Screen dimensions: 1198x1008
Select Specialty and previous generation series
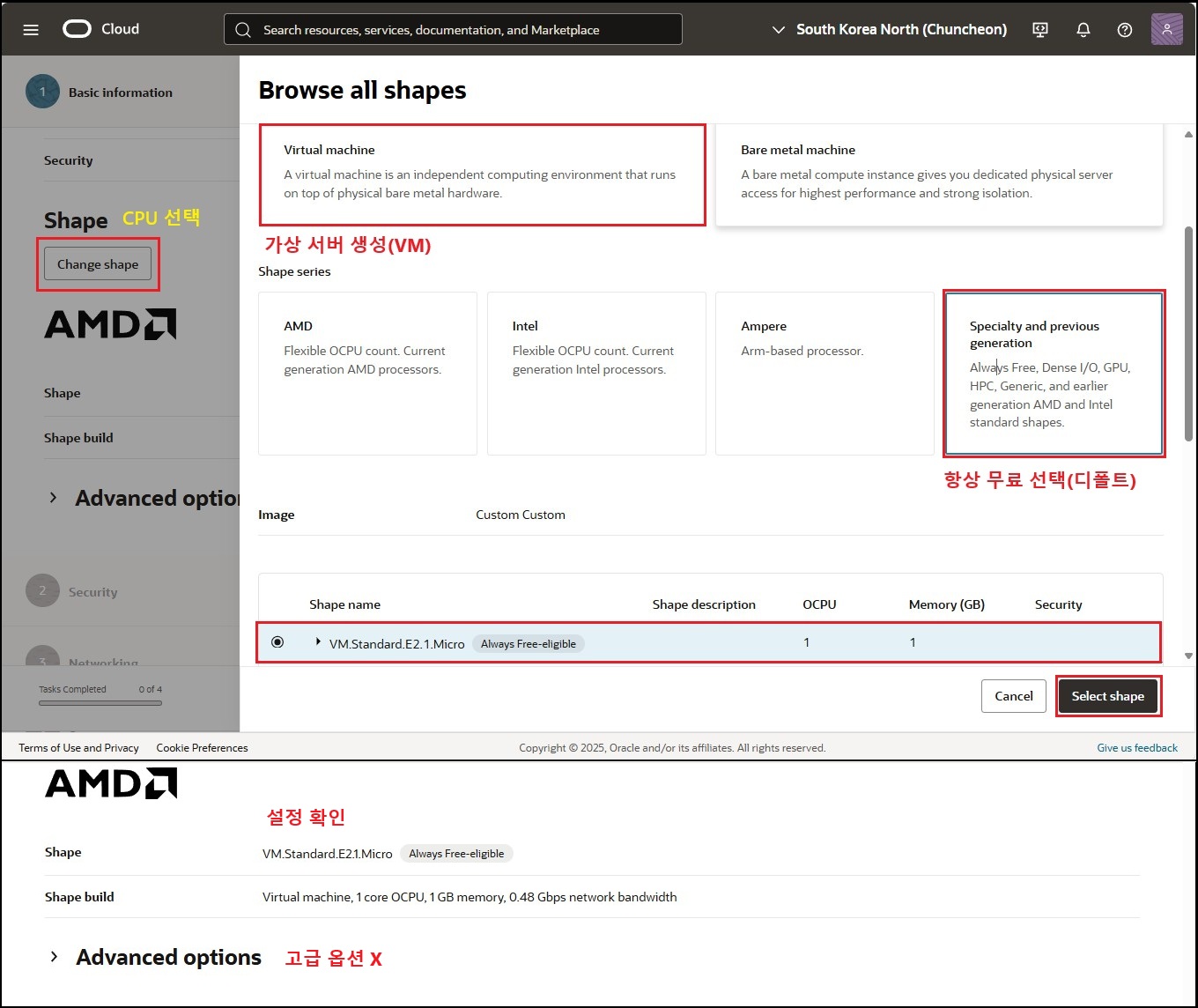1054,374
